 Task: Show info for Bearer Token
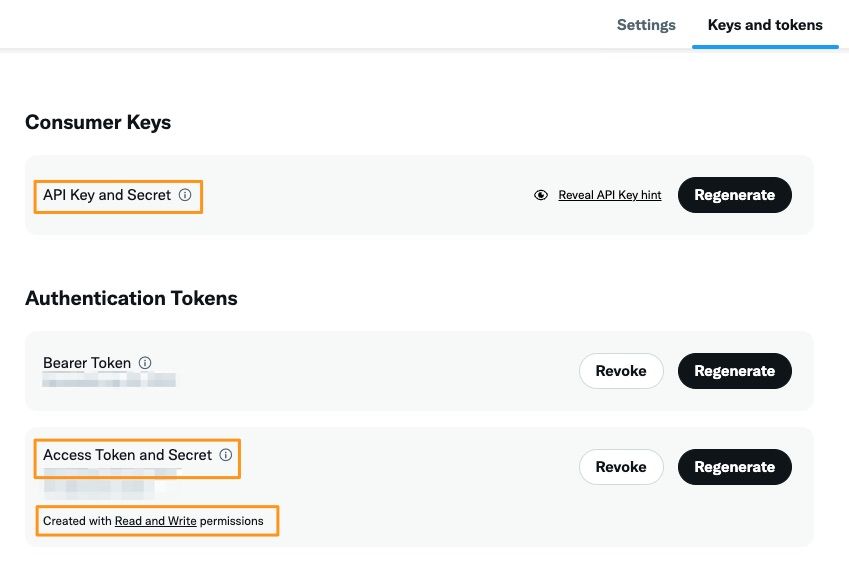145,363
